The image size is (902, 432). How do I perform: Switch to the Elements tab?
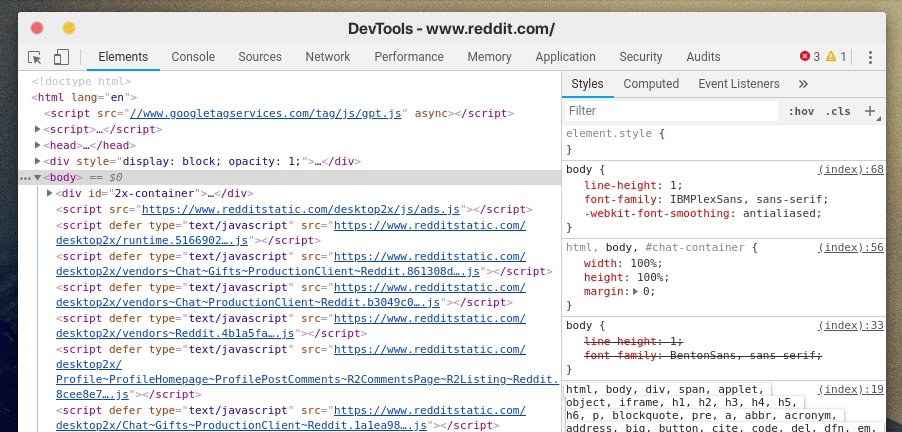point(123,57)
